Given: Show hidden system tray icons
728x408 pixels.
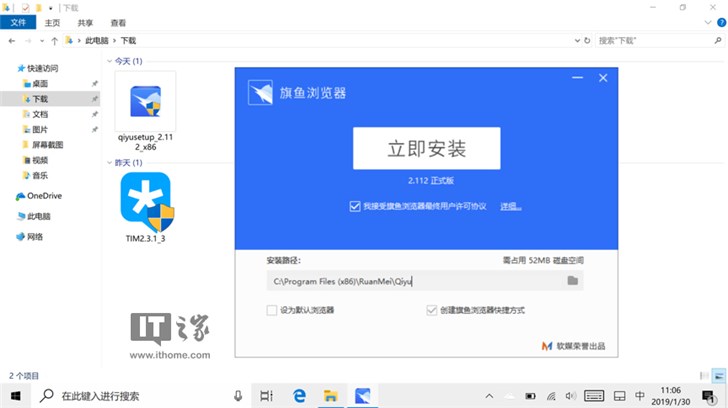Looking at the screenshot, I should click(489, 396).
